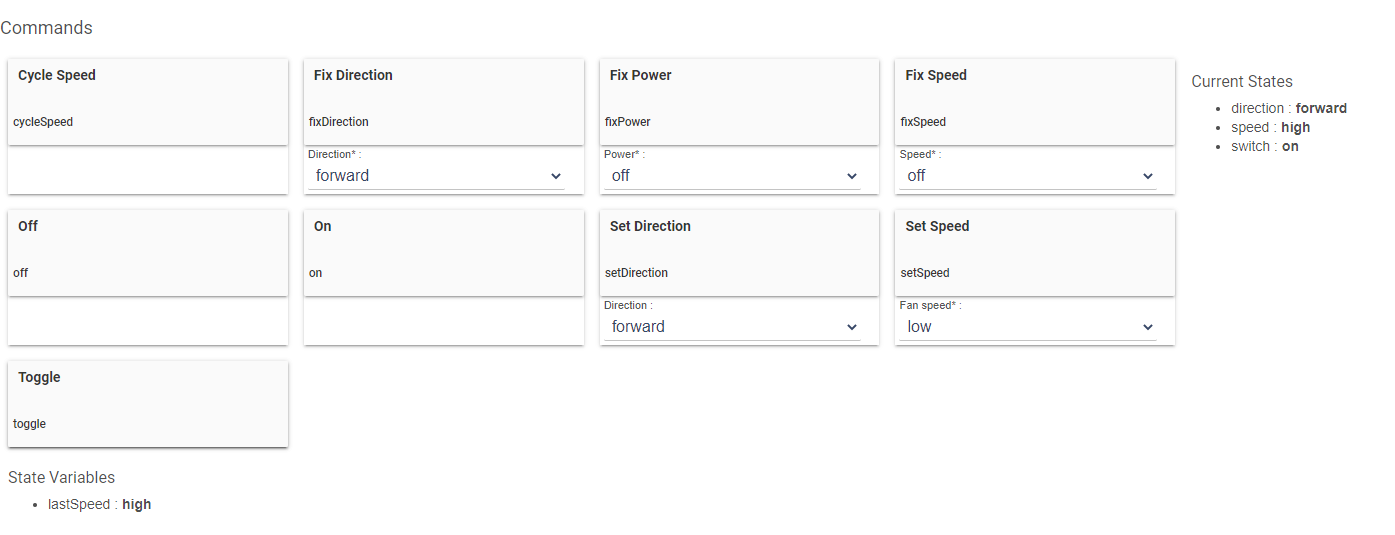Click the Set Direction command tile
1395x535 pixels.
(x=739, y=253)
